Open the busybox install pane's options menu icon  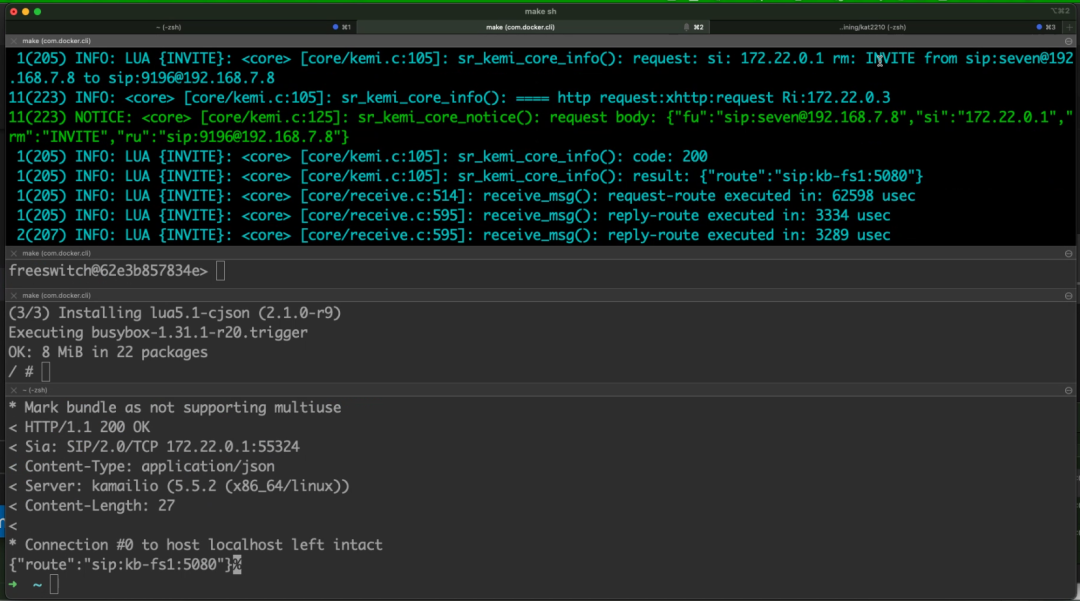(x=1069, y=296)
